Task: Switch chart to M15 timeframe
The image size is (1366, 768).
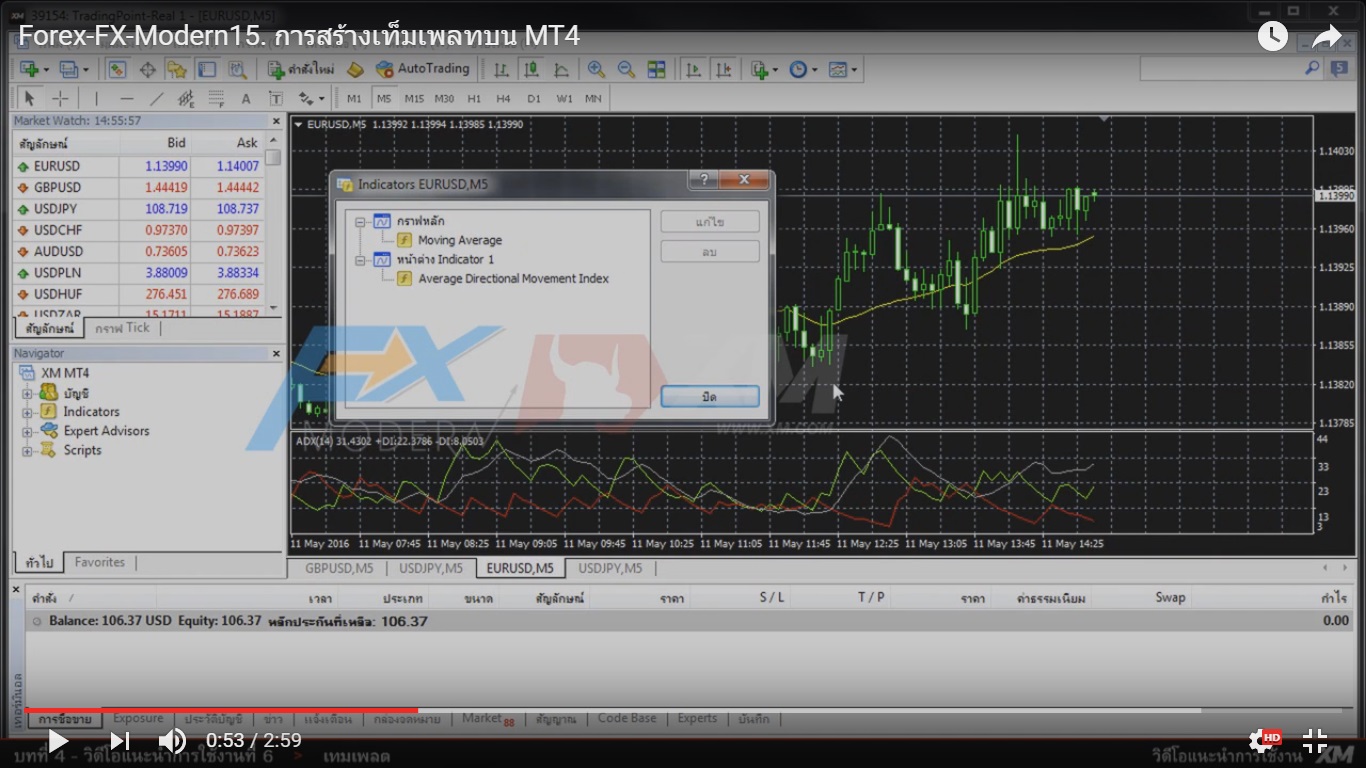Action: click(x=414, y=98)
